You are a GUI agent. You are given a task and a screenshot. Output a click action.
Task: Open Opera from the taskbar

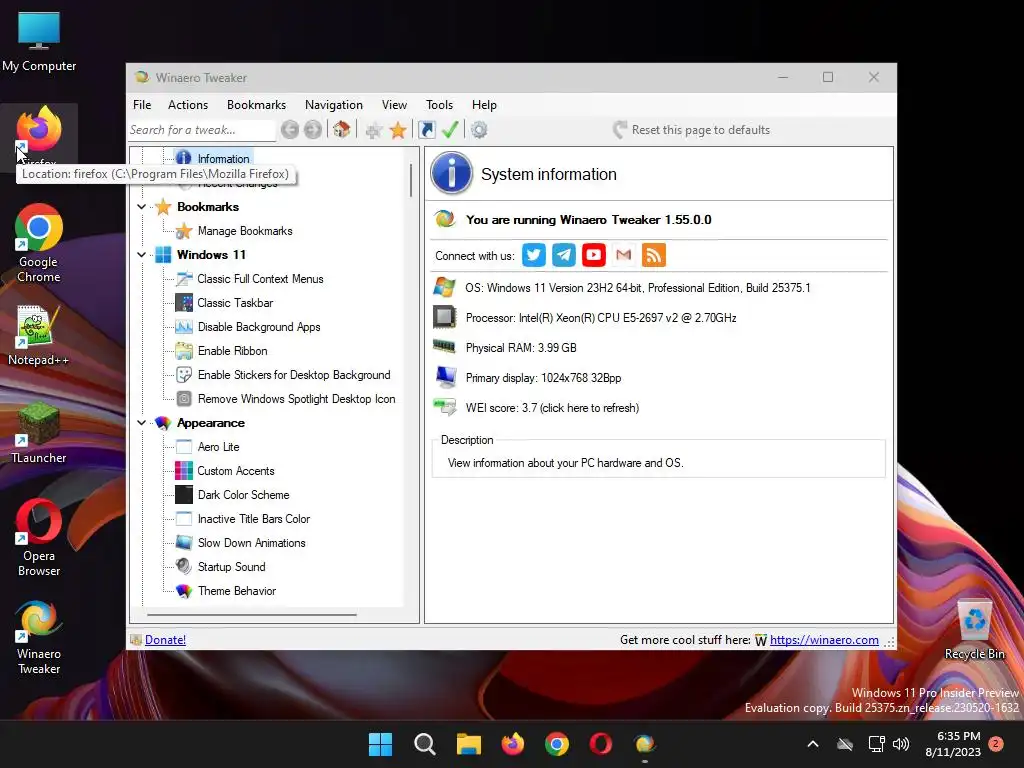601,744
